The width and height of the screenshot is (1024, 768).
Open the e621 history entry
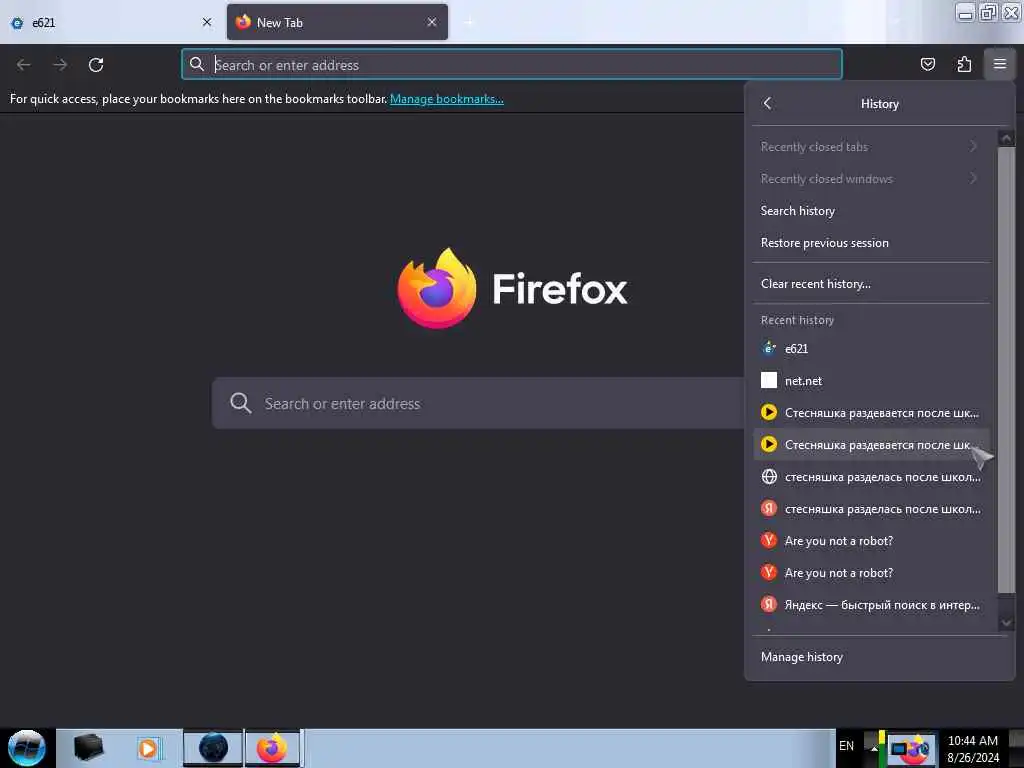871,349
